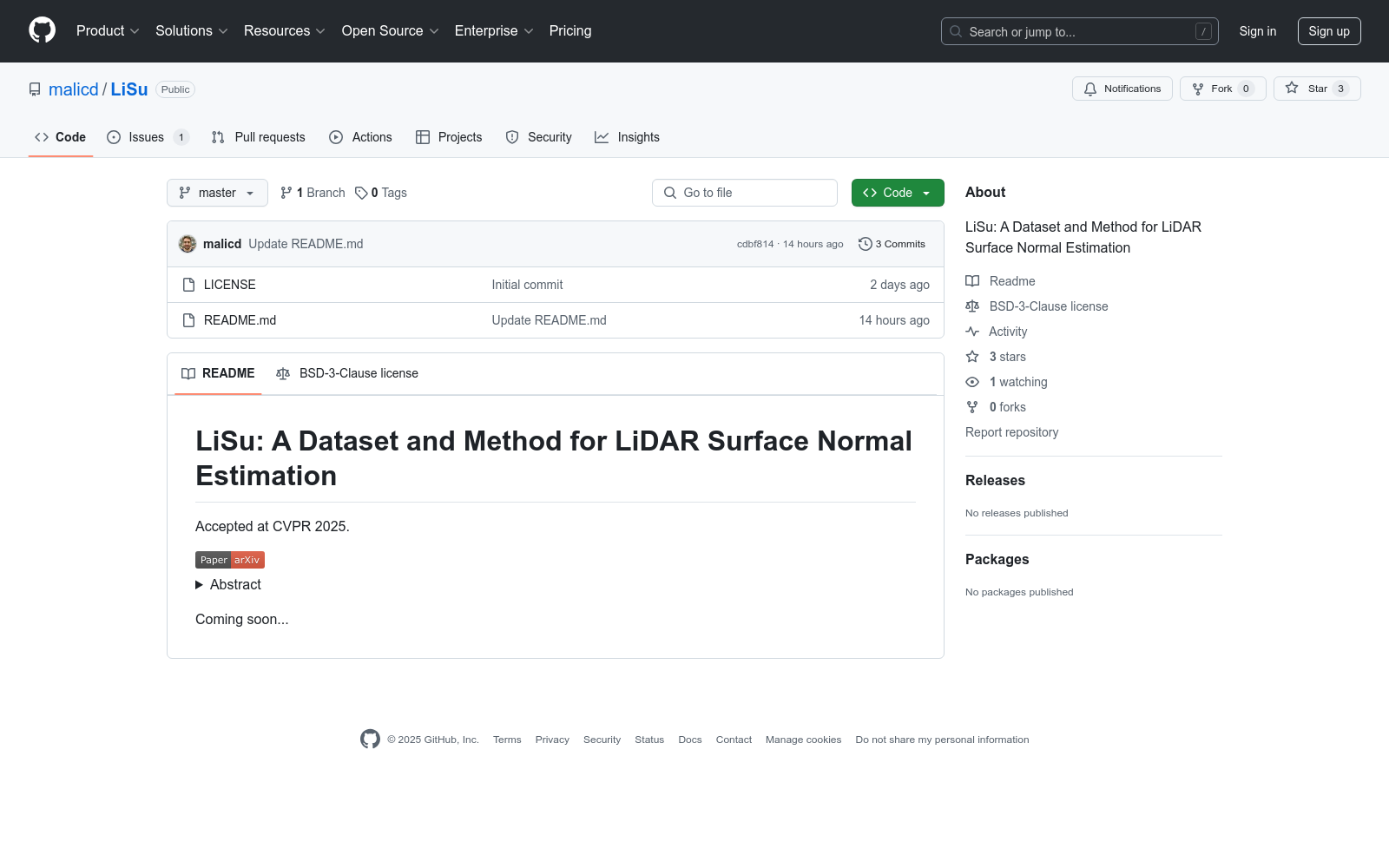The height and width of the screenshot is (868, 1389).
Task: Click the scale icon beside BSD-3-Clause license in About
Action: [972, 306]
